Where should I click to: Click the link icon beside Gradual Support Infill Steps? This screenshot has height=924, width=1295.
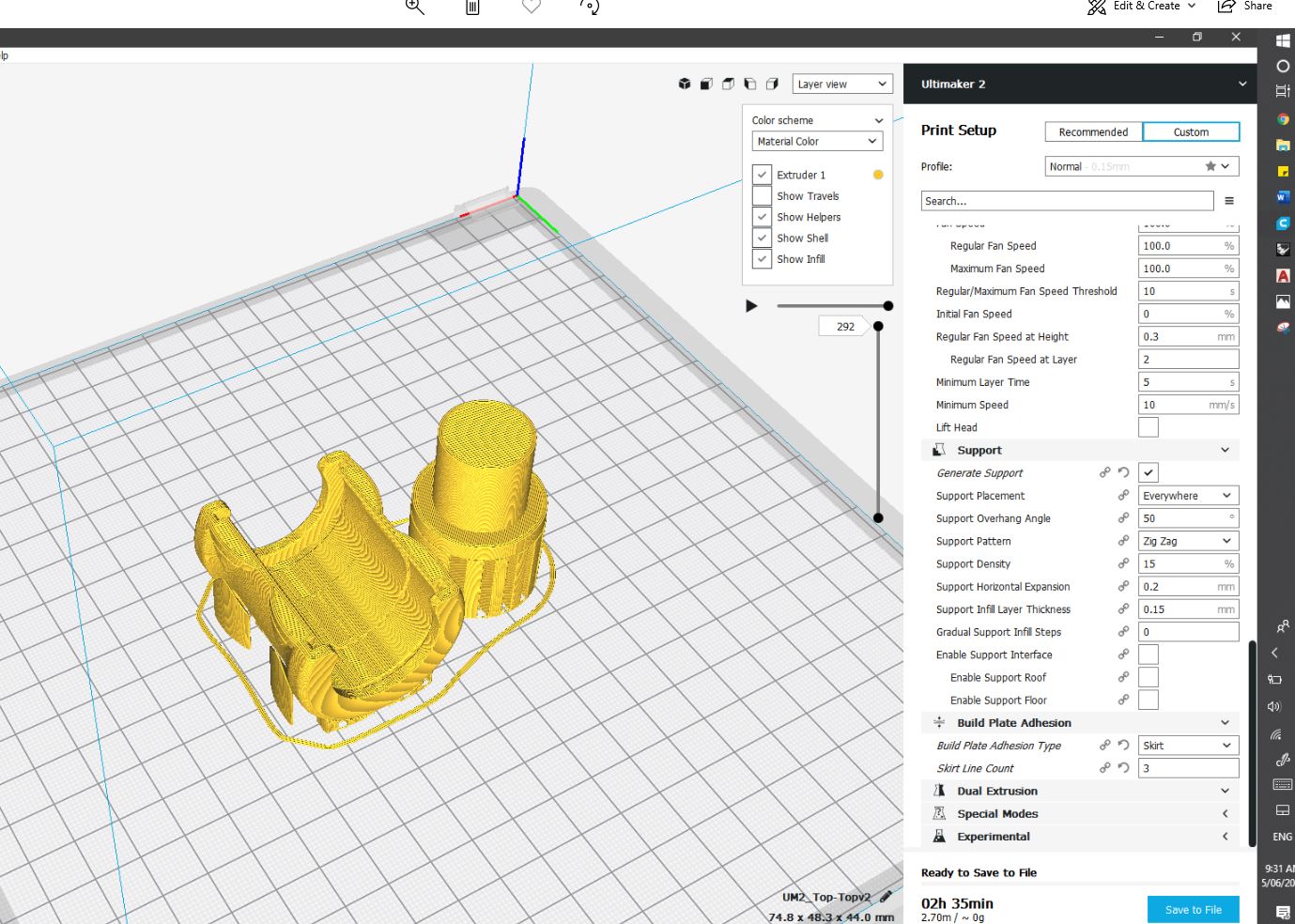coord(1123,632)
